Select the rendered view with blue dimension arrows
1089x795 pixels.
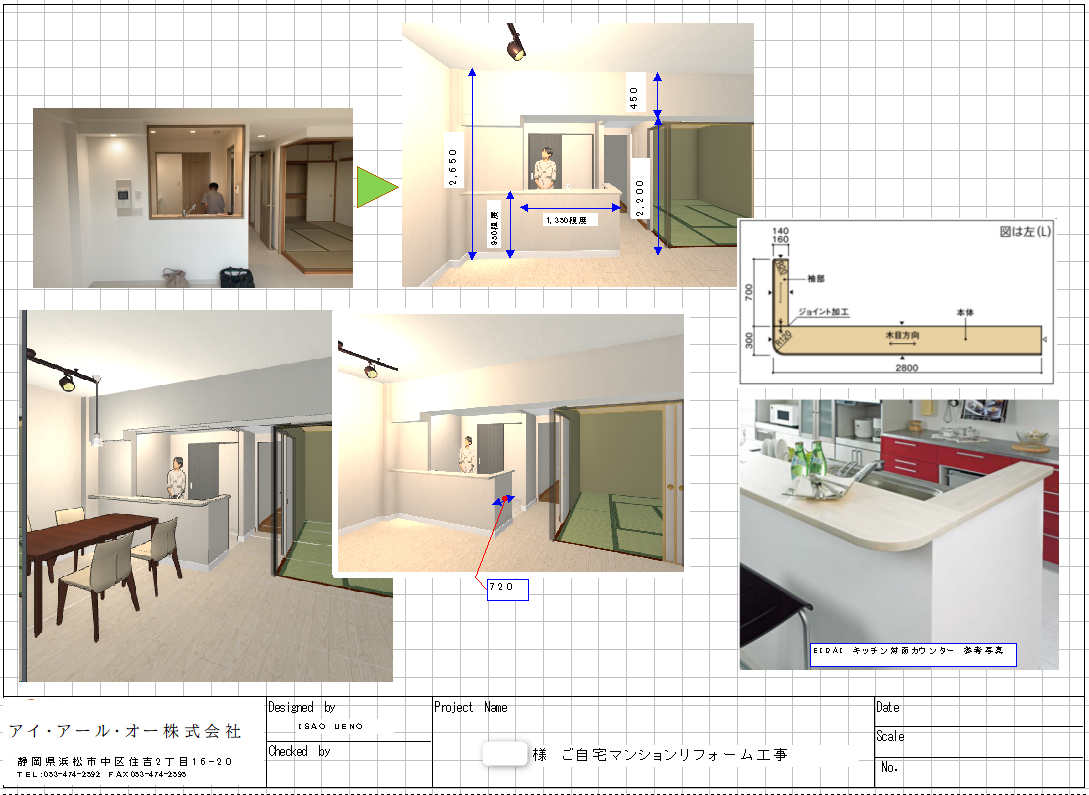[x=578, y=155]
